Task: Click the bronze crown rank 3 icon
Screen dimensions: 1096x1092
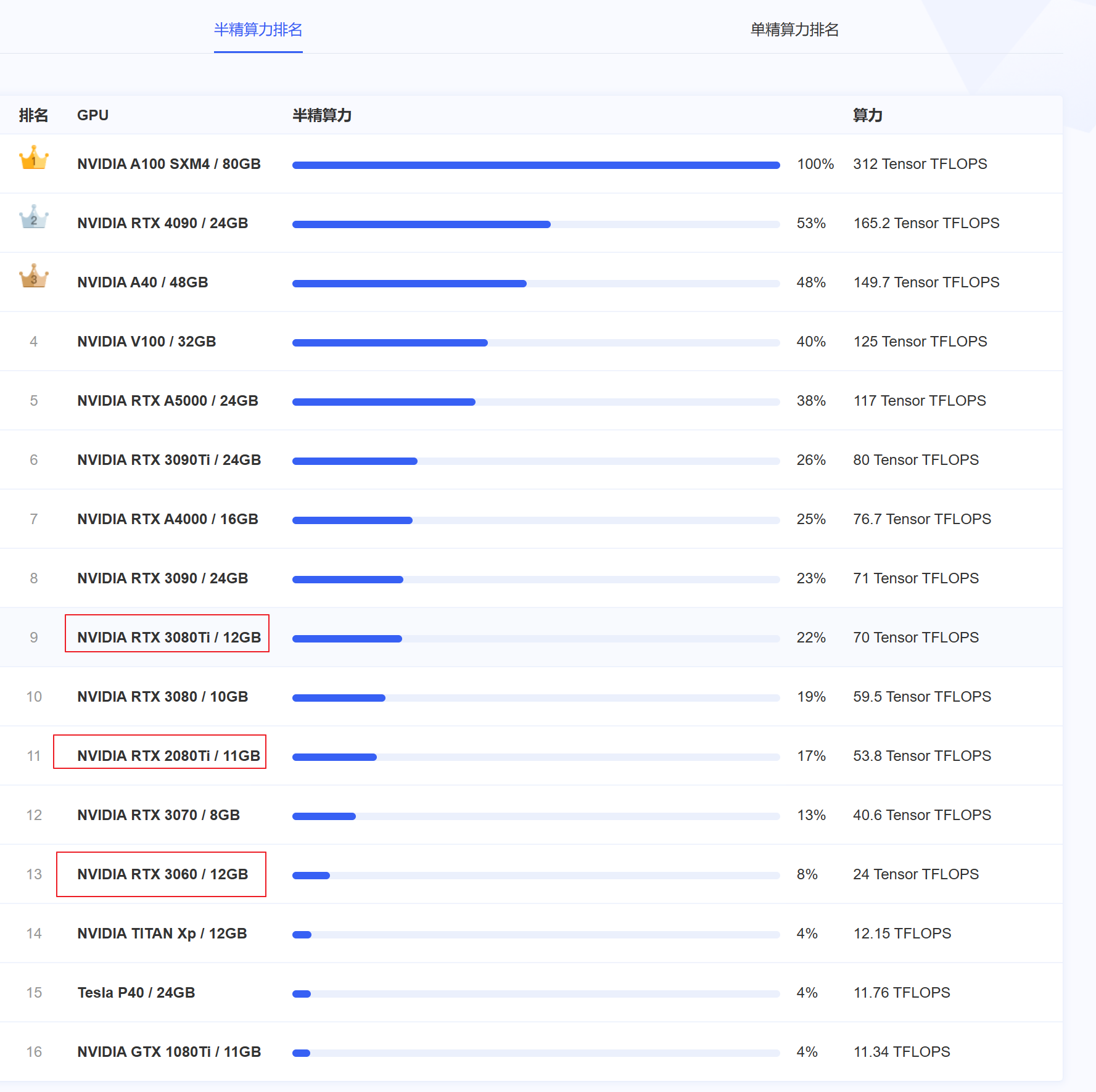Action: [x=34, y=276]
